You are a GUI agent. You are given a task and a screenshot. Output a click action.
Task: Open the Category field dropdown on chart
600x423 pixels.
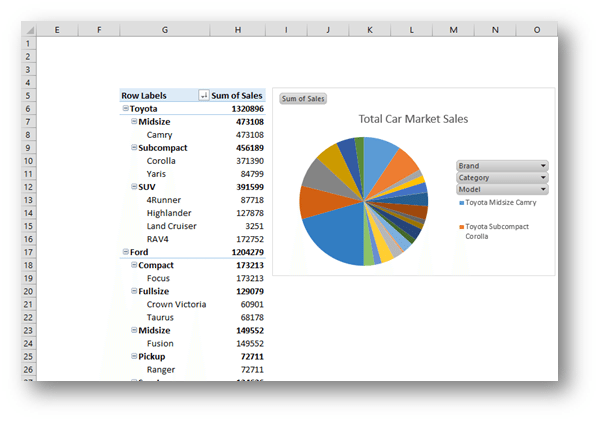pyautogui.click(x=543, y=178)
